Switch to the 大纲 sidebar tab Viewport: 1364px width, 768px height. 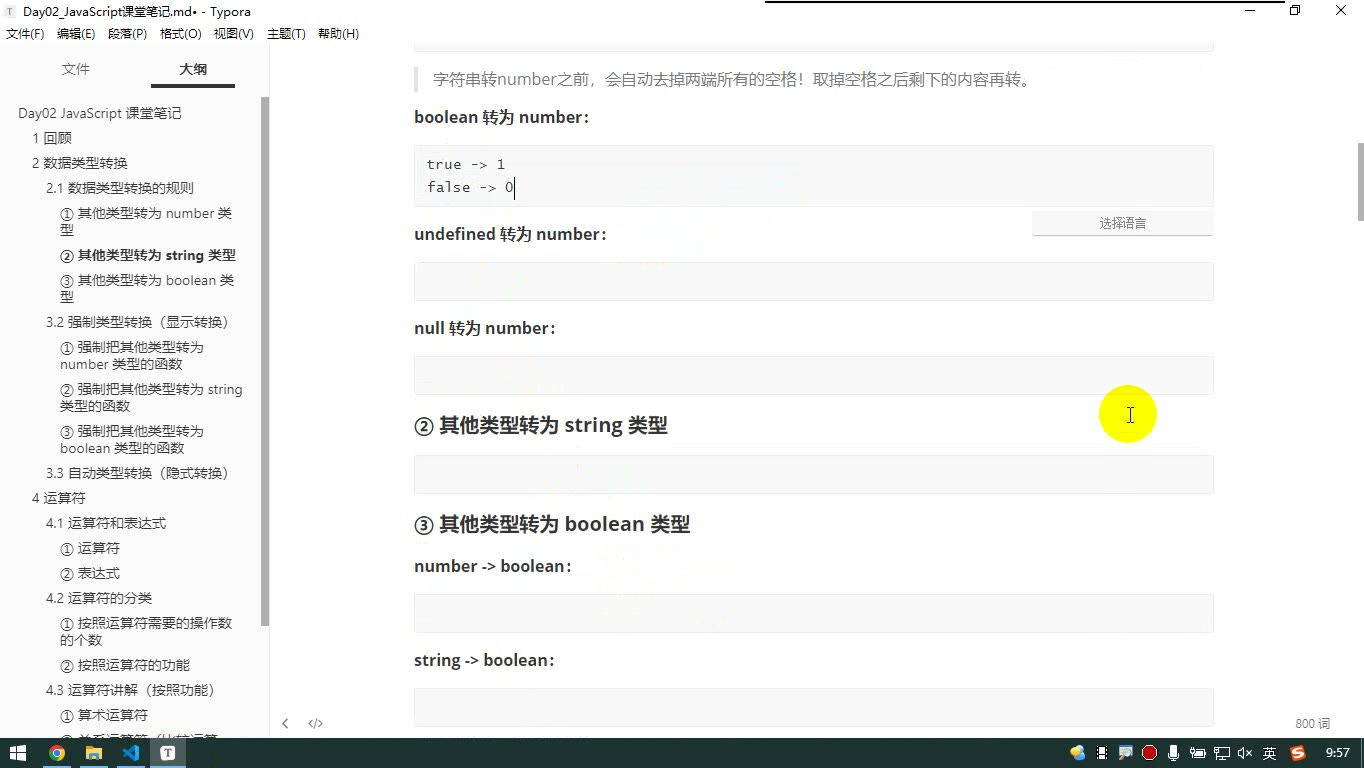[193, 69]
